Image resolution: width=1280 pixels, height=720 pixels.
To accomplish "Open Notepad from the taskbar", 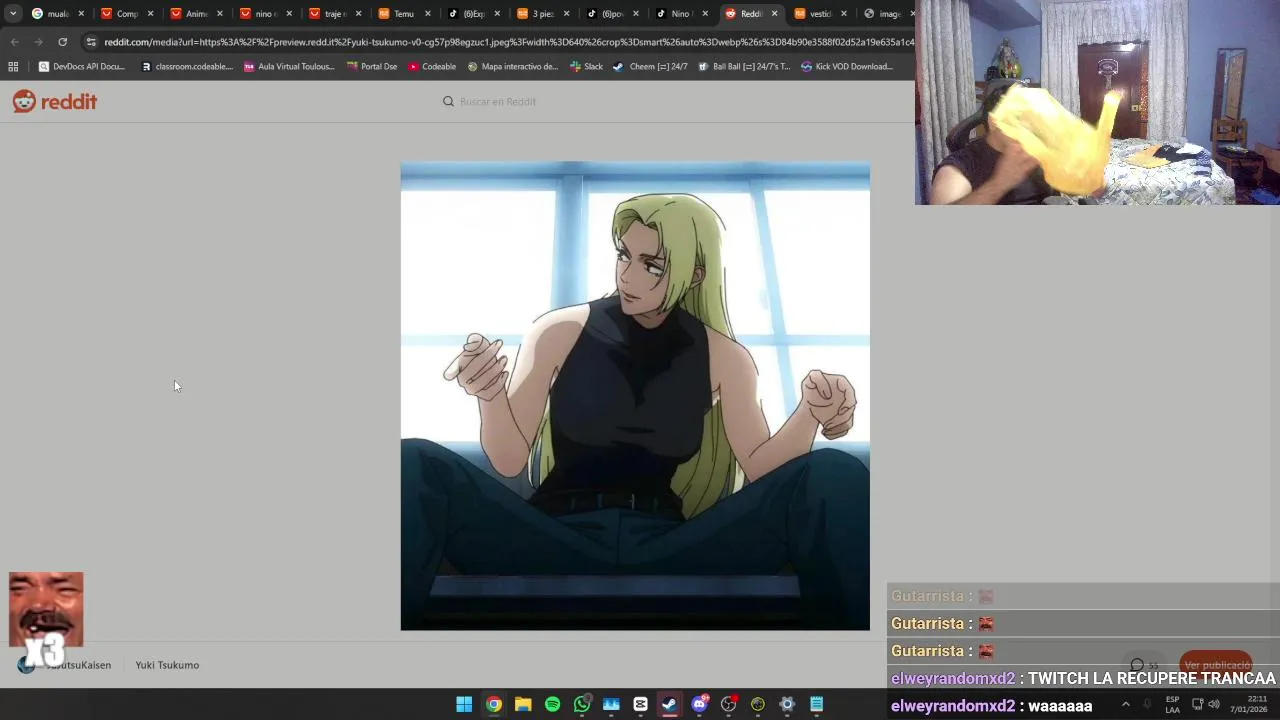I will (816, 704).
